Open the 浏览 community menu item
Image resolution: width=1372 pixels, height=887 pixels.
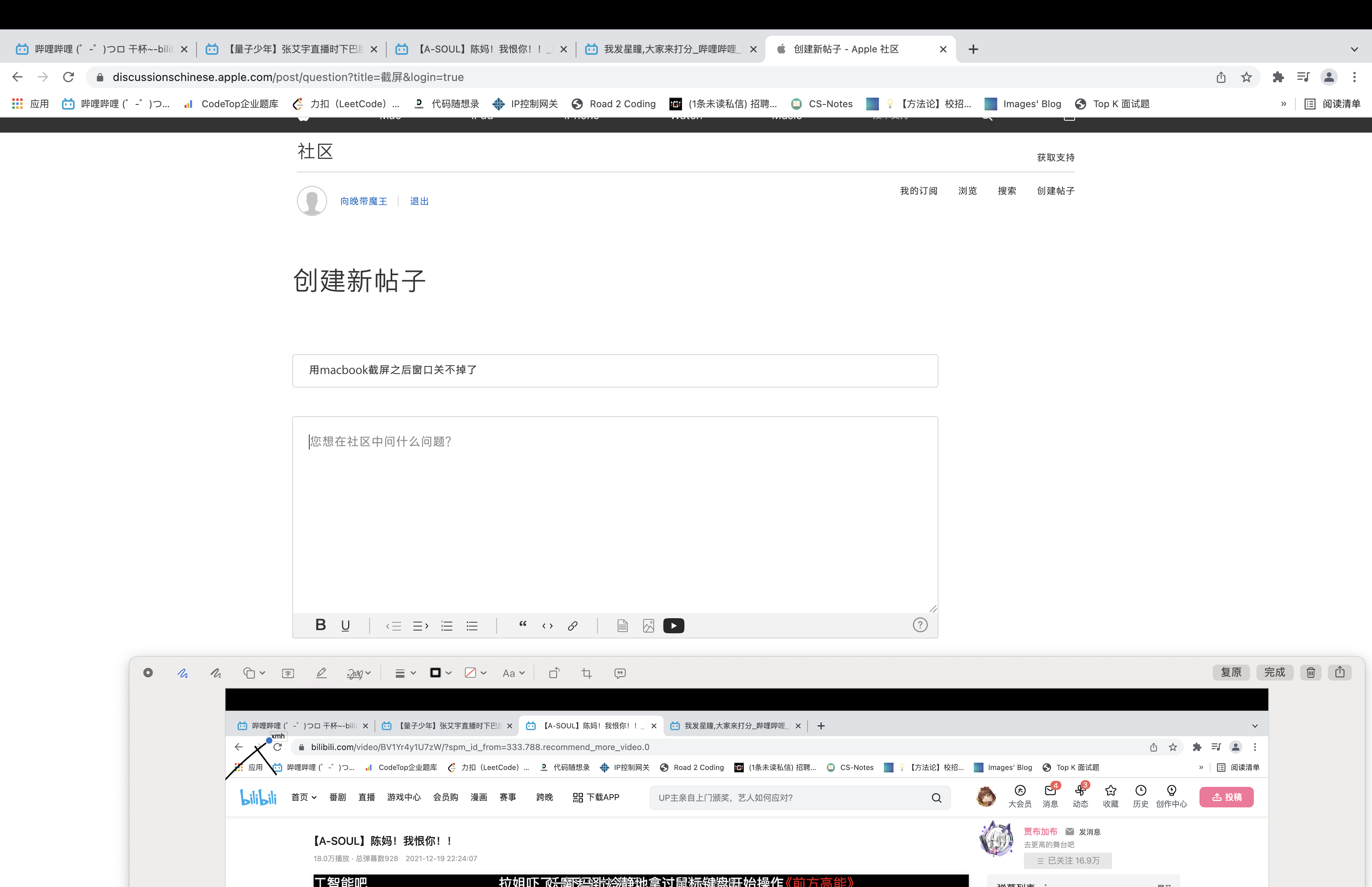pyautogui.click(x=967, y=191)
